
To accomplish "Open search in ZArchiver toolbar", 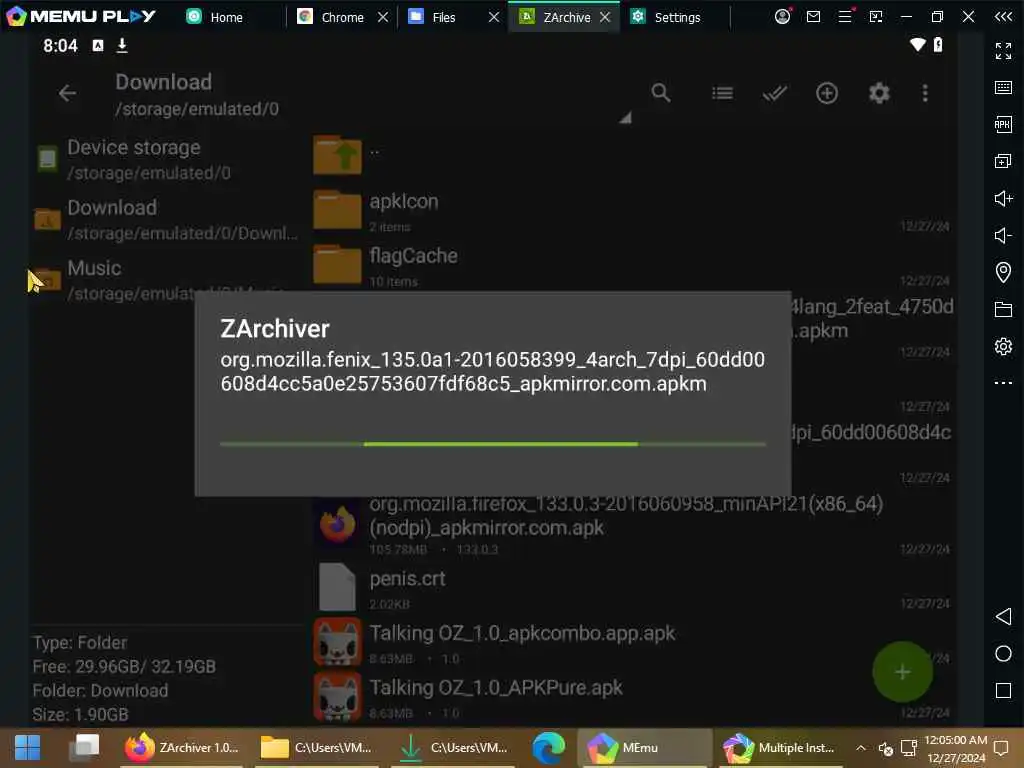I will pos(661,93).
